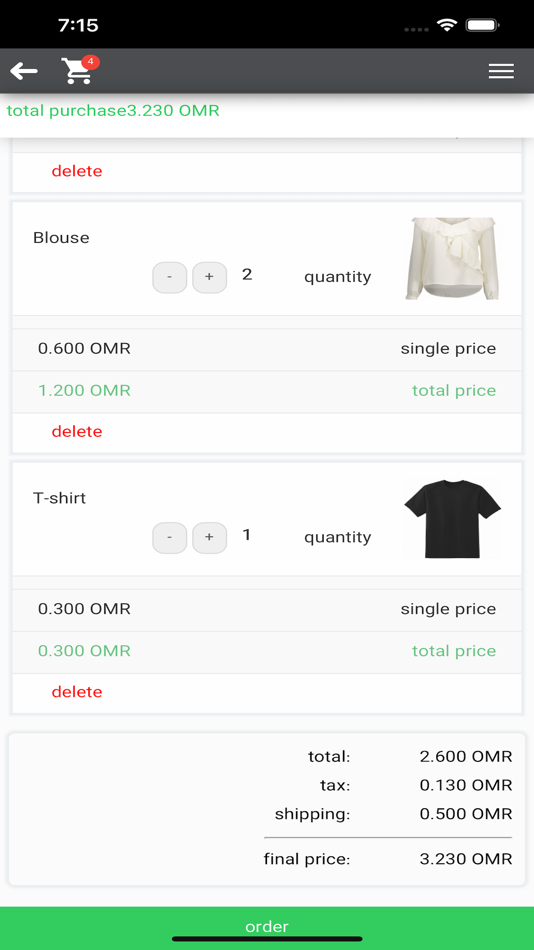The image size is (534, 950).
Task: Decrease Blouse quantity with minus button
Action: (169, 277)
